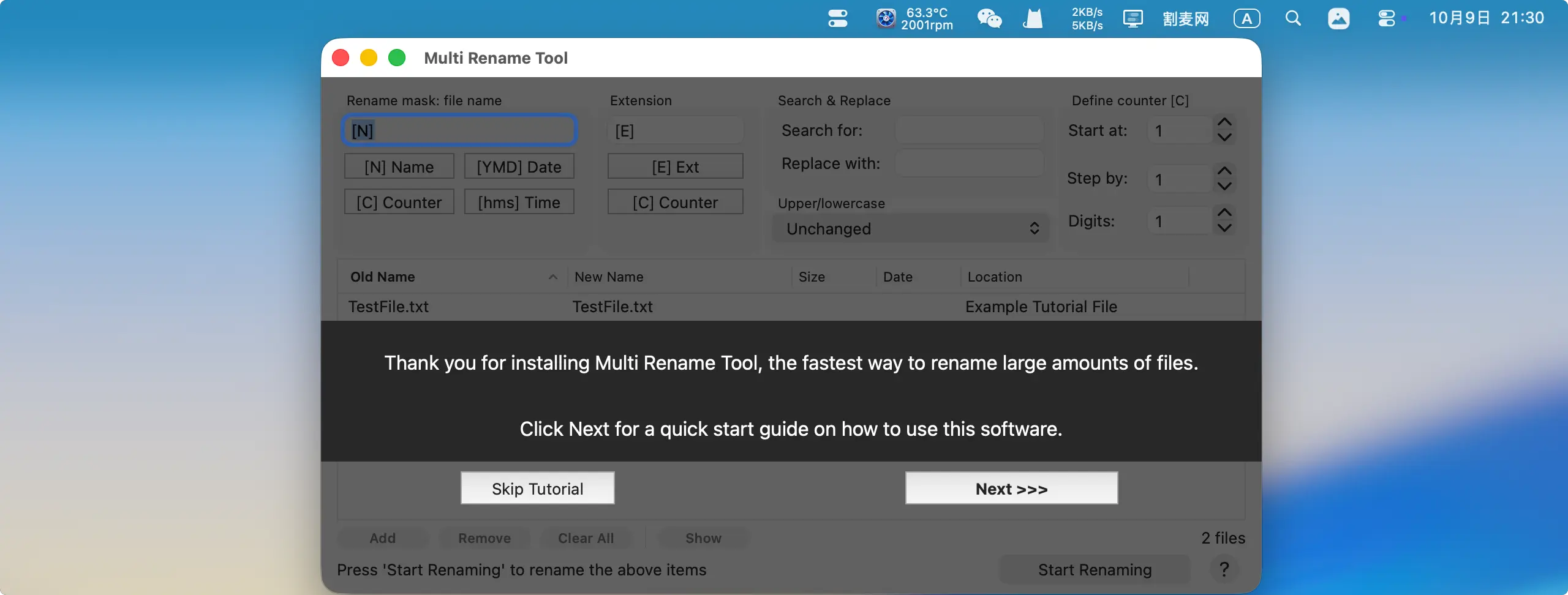Screen dimensions: 1568x595
Task: Increase the Digits stepper value
Action: pyautogui.click(x=1224, y=213)
